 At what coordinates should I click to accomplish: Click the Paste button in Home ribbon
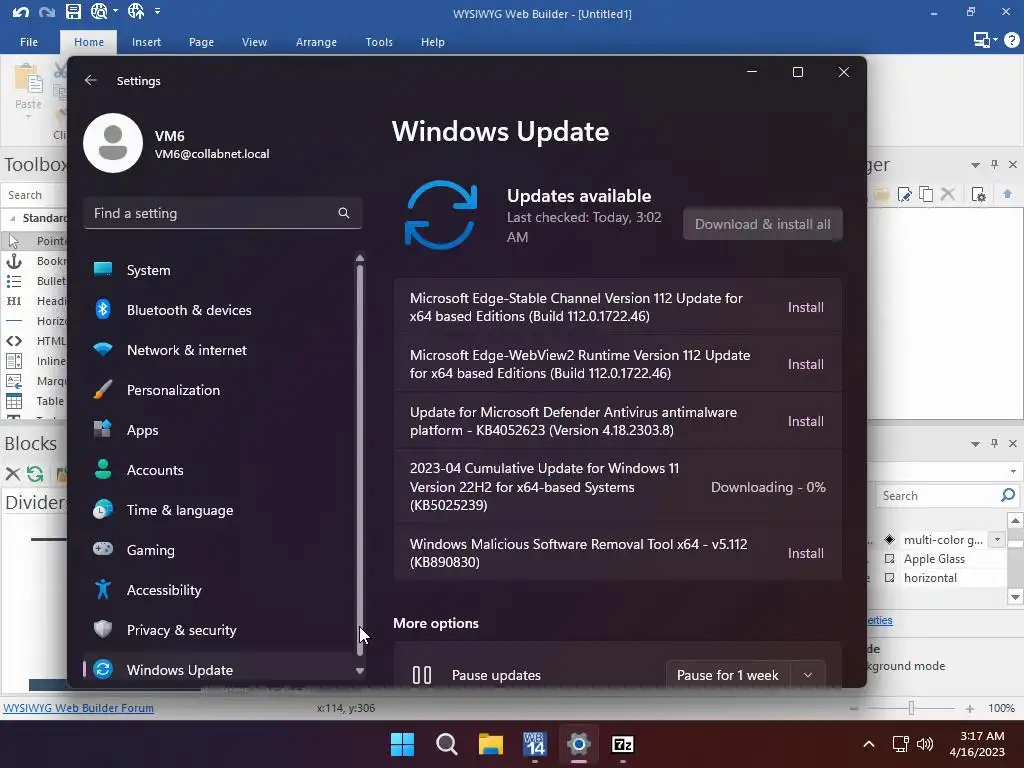[28, 88]
